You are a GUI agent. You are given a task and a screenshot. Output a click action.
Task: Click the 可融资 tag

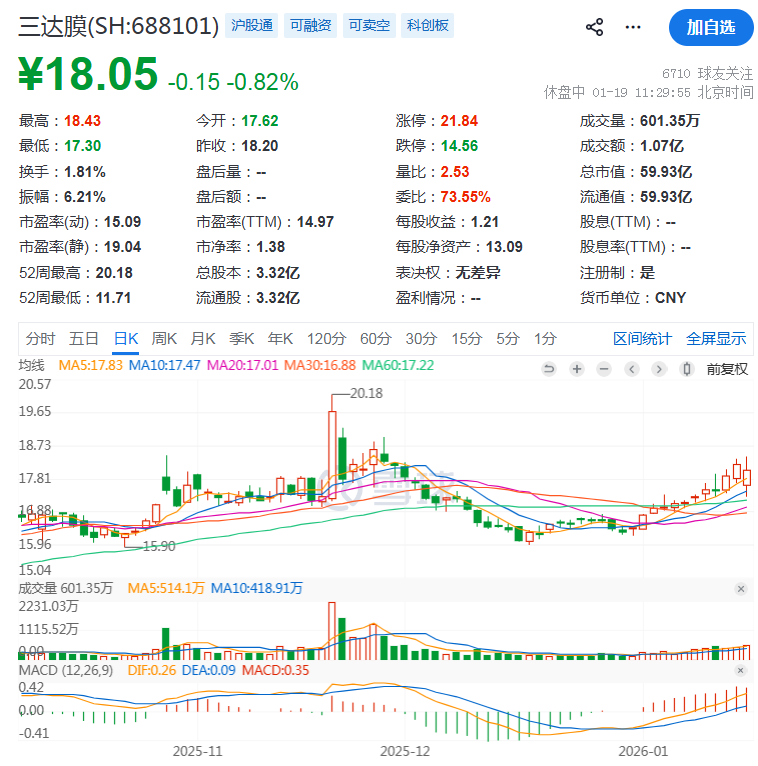point(310,25)
